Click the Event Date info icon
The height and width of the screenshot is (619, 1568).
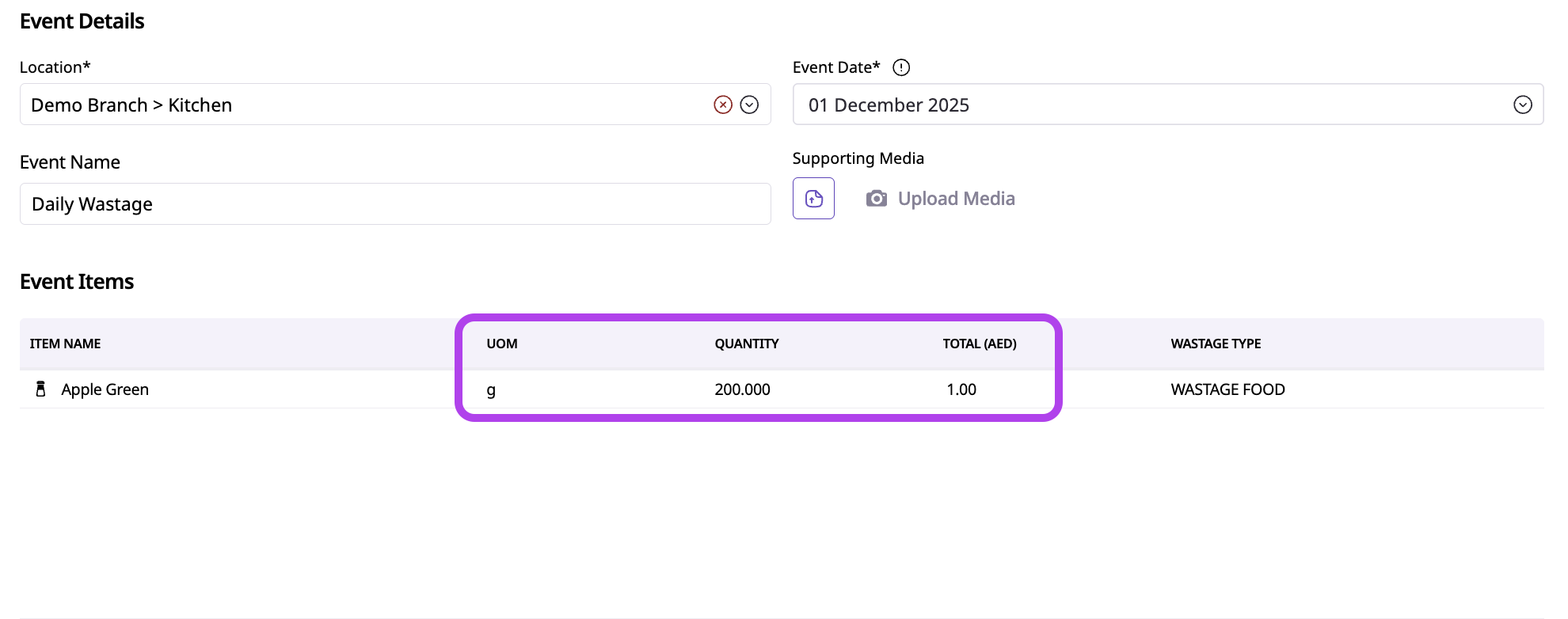[x=901, y=67]
